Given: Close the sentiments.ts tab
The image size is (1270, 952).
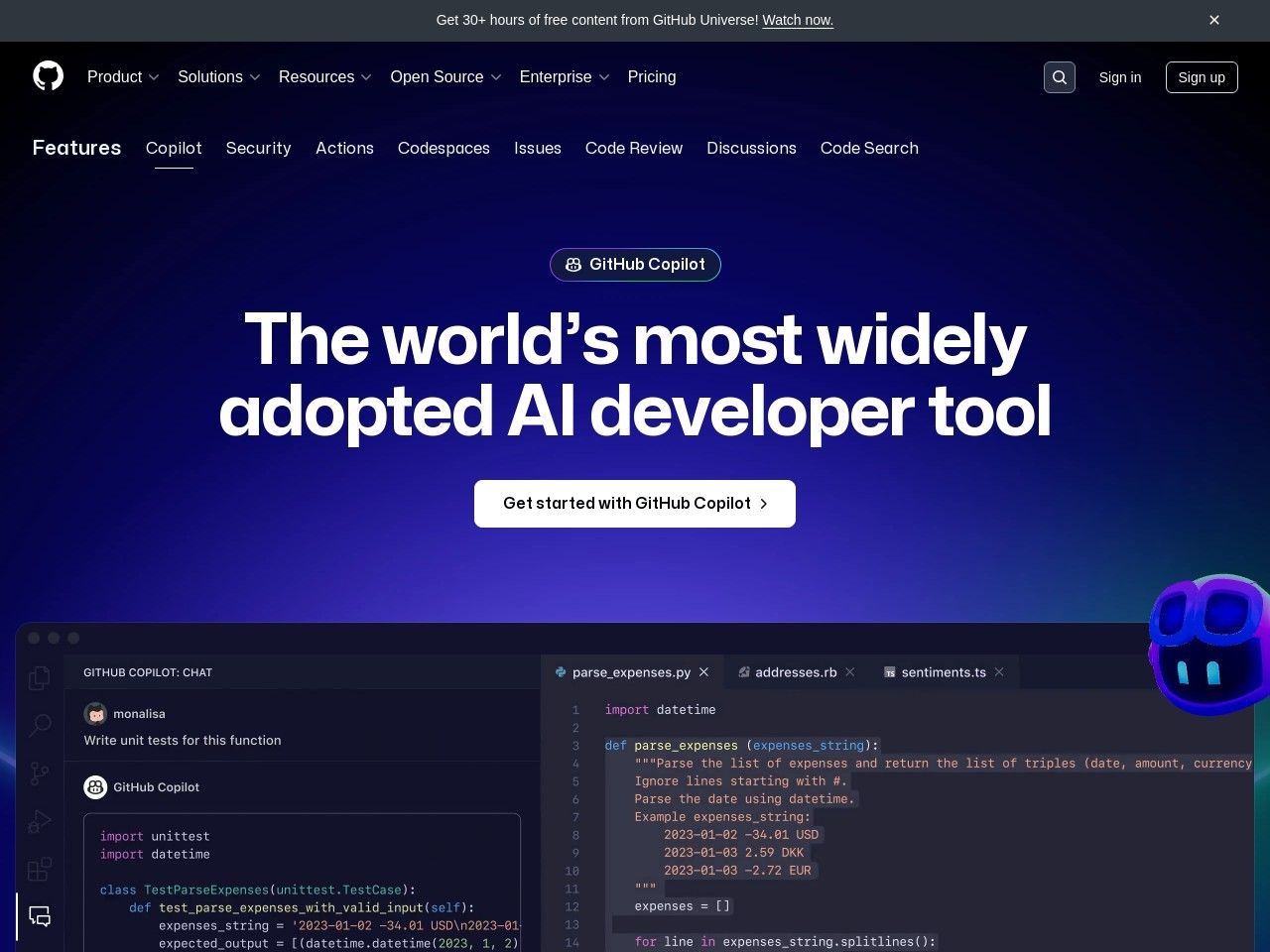Looking at the screenshot, I should pos(999,672).
